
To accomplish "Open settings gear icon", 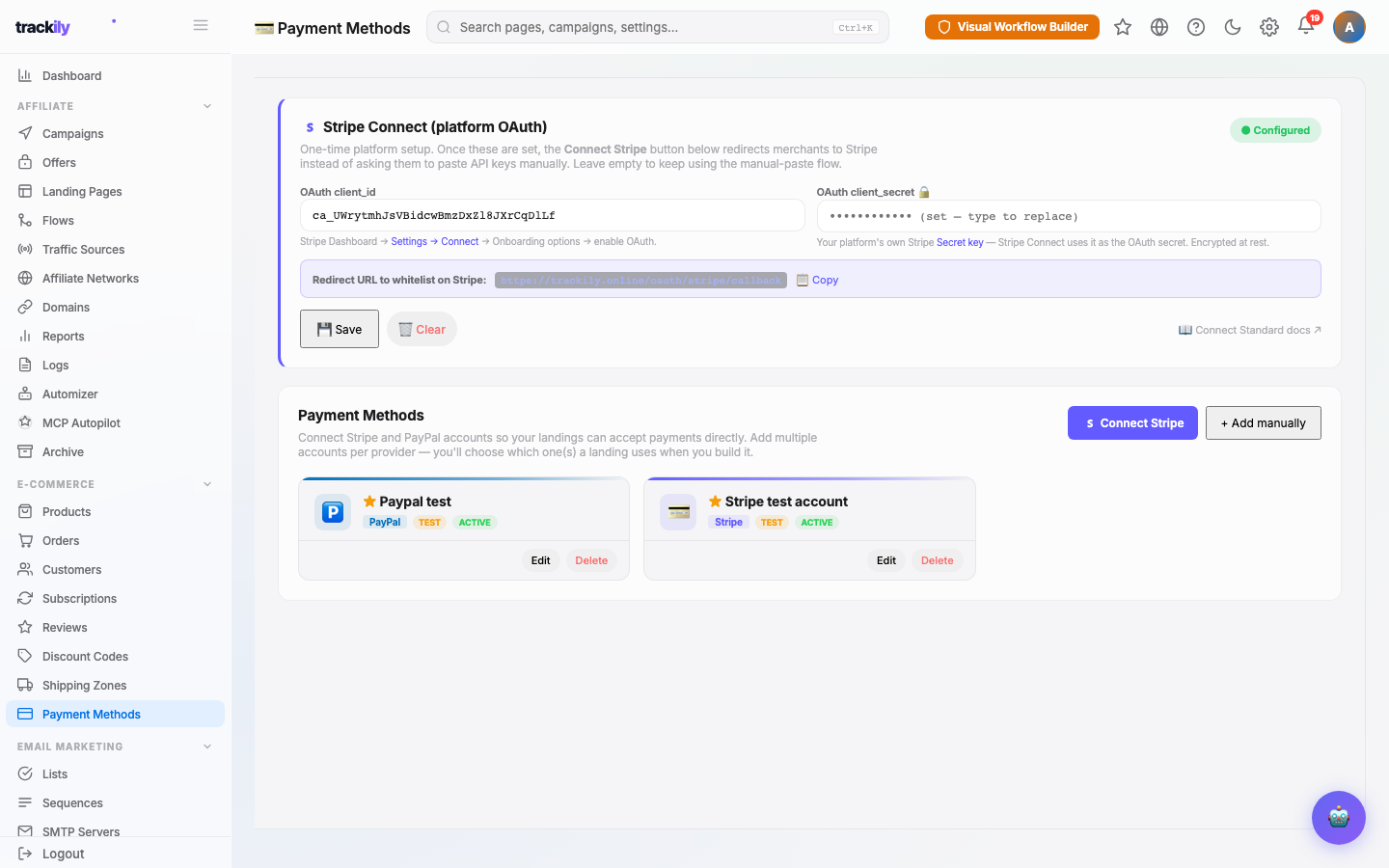I will (1269, 27).
